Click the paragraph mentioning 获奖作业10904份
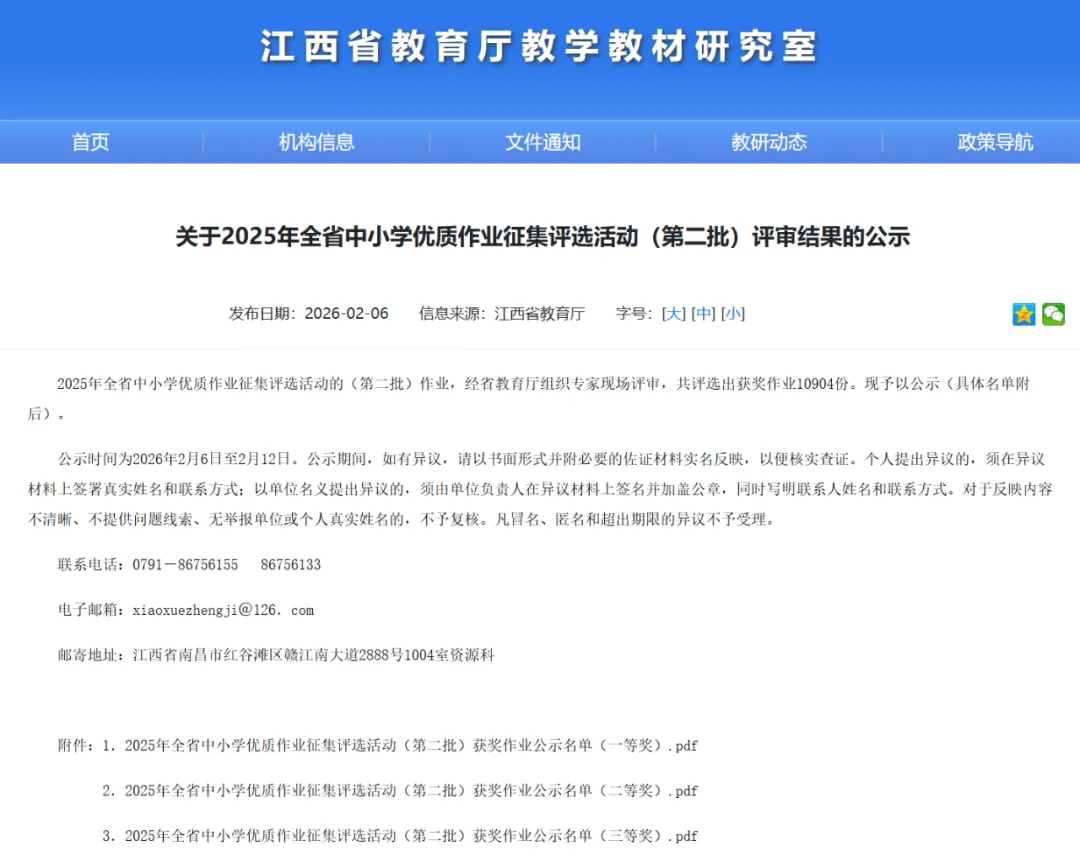The height and width of the screenshot is (868, 1080). (529, 398)
